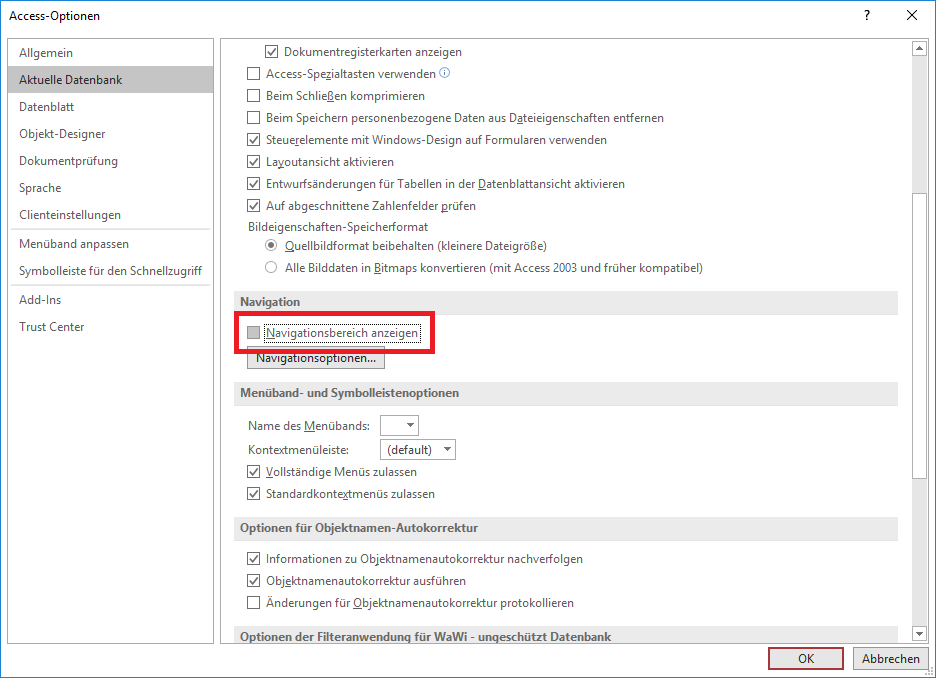The image size is (936, 678).
Task: Enable the Navigationsbereich anzeigen checkbox
Action: pyautogui.click(x=254, y=332)
